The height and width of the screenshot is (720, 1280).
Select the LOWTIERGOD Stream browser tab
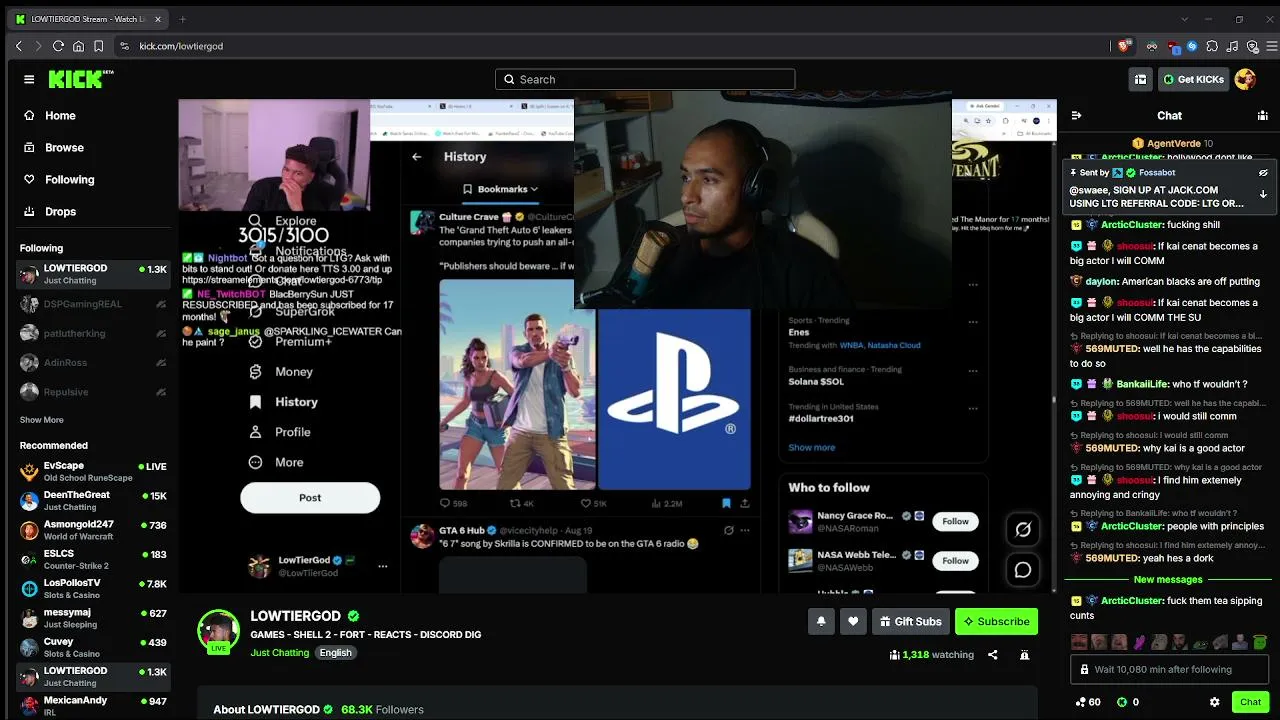click(x=88, y=19)
